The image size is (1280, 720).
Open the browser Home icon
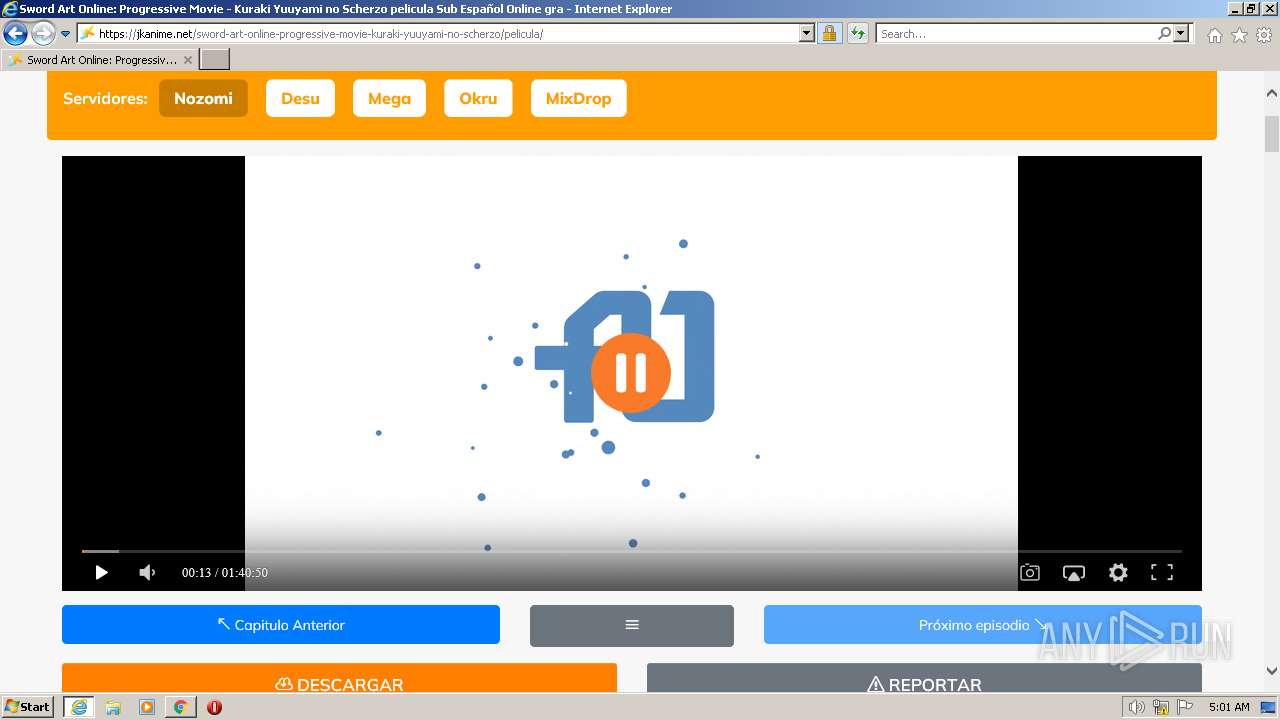[1214, 35]
